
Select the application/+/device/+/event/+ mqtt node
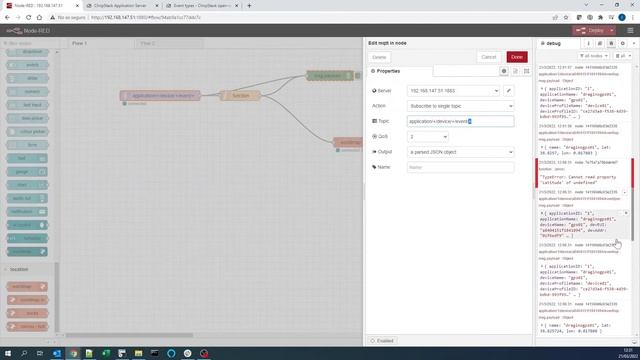(160, 96)
